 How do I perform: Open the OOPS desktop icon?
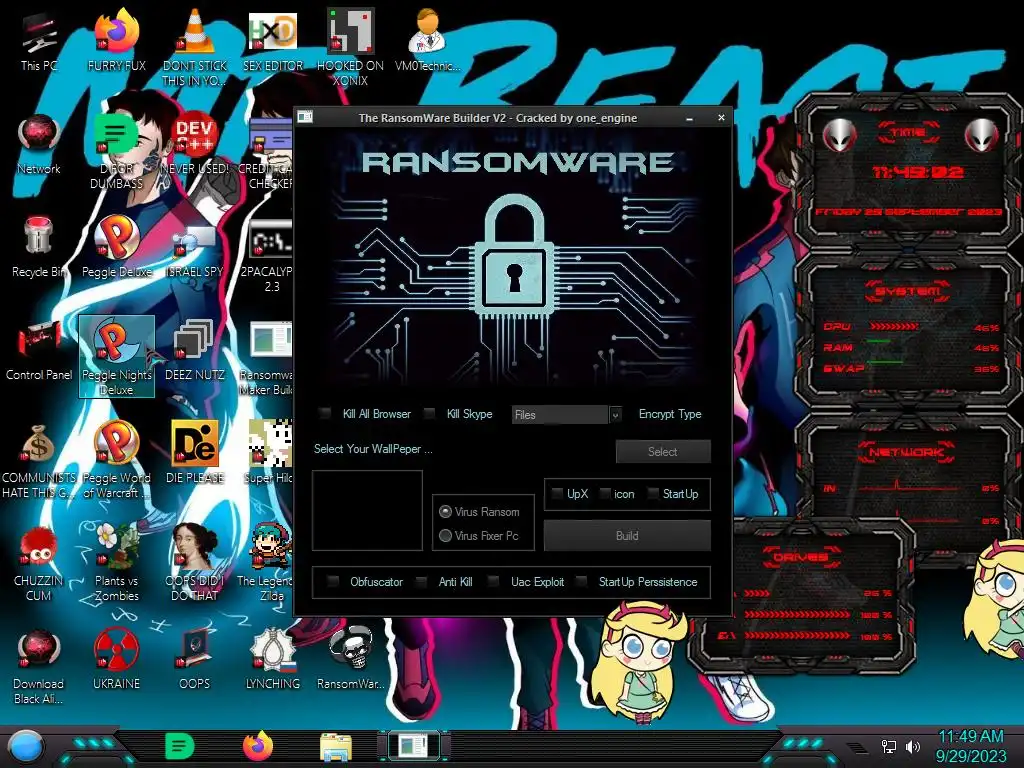coord(195,660)
